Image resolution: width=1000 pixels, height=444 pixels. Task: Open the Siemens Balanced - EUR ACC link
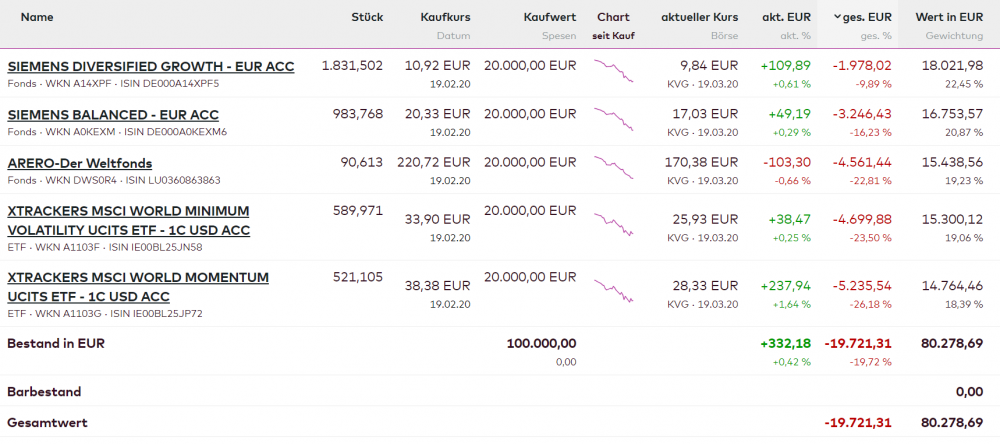coord(113,115)
